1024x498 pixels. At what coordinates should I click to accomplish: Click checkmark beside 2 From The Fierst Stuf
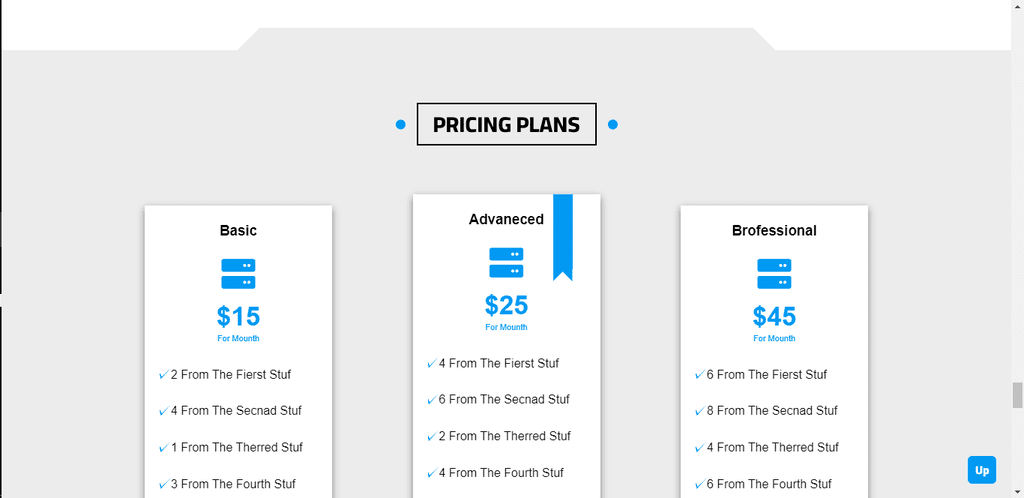coord(163,375)
